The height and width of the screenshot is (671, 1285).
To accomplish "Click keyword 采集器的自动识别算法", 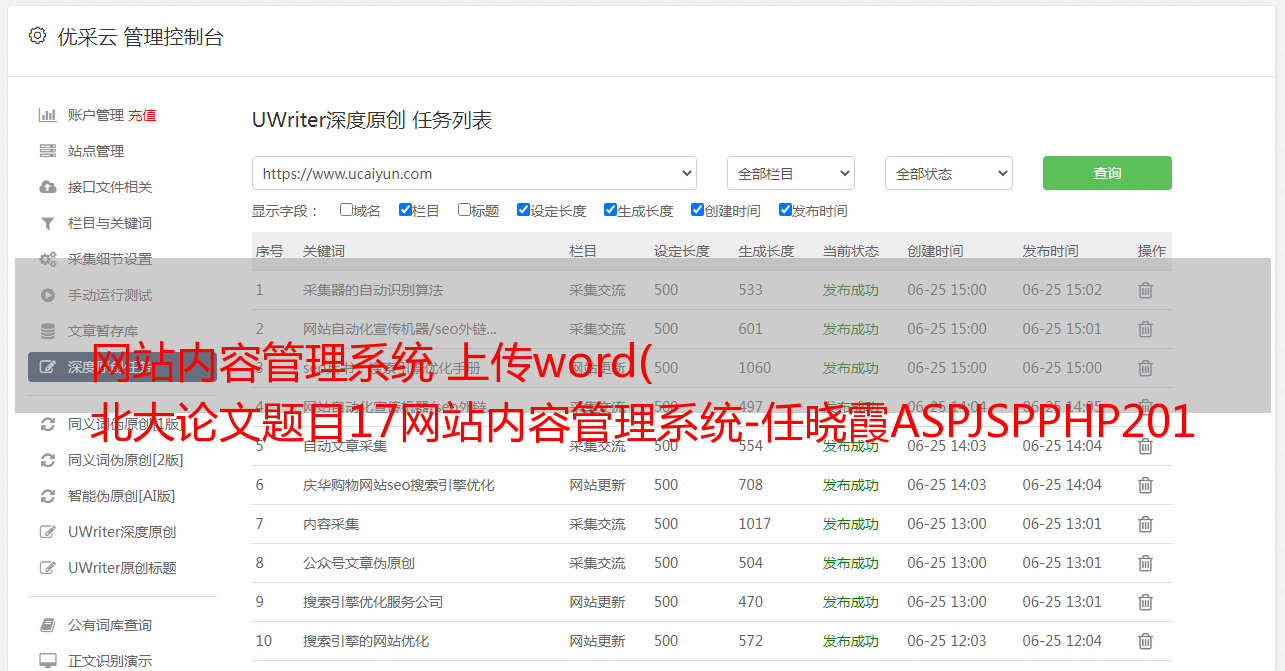I will pyautogui.click(x=373, y=290).
